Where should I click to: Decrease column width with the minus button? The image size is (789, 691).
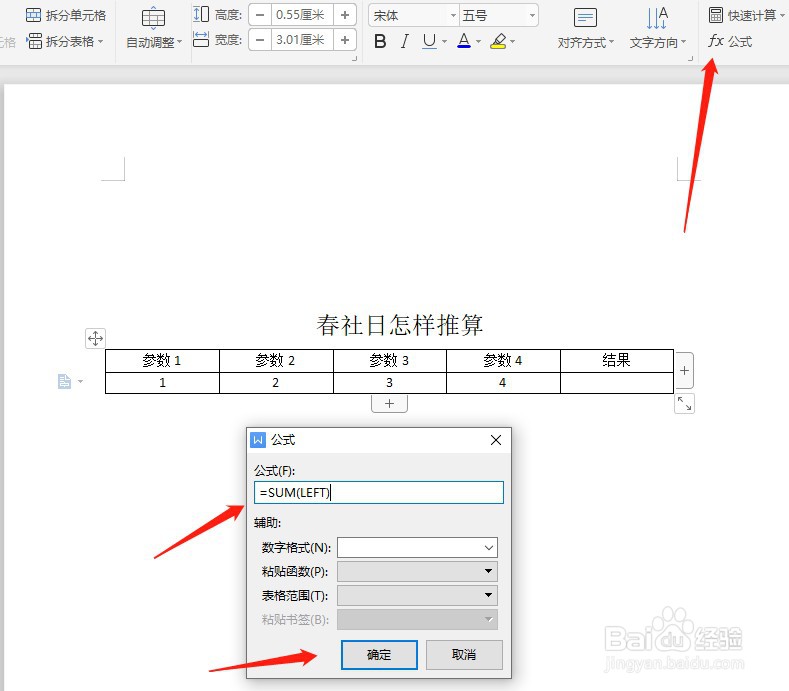point(260,39)
